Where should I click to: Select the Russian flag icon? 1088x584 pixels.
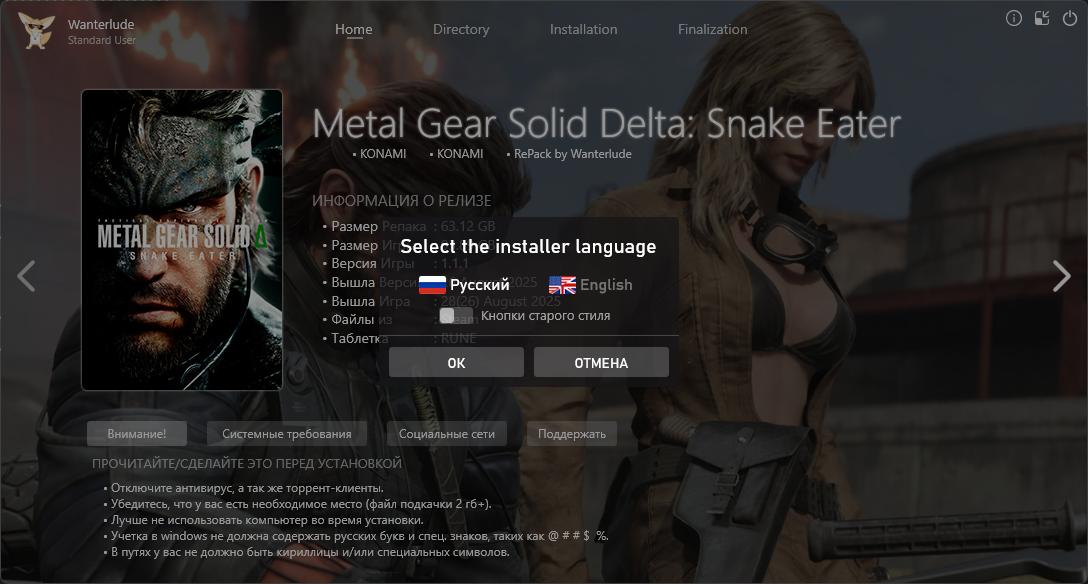pos(432,284)
